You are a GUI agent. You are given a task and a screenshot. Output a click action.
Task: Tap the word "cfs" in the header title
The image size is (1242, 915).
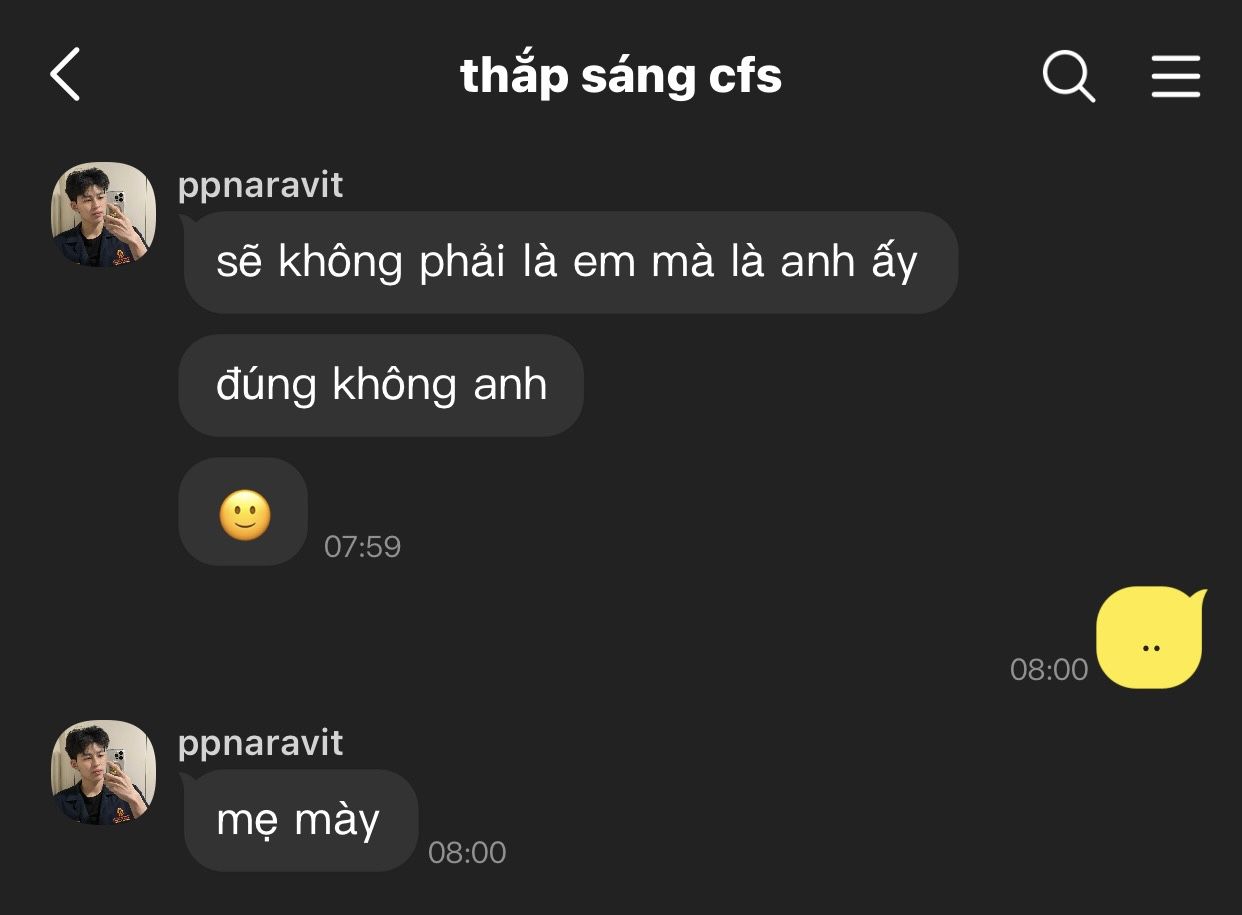pyautogui.click(x=744, y=76)
